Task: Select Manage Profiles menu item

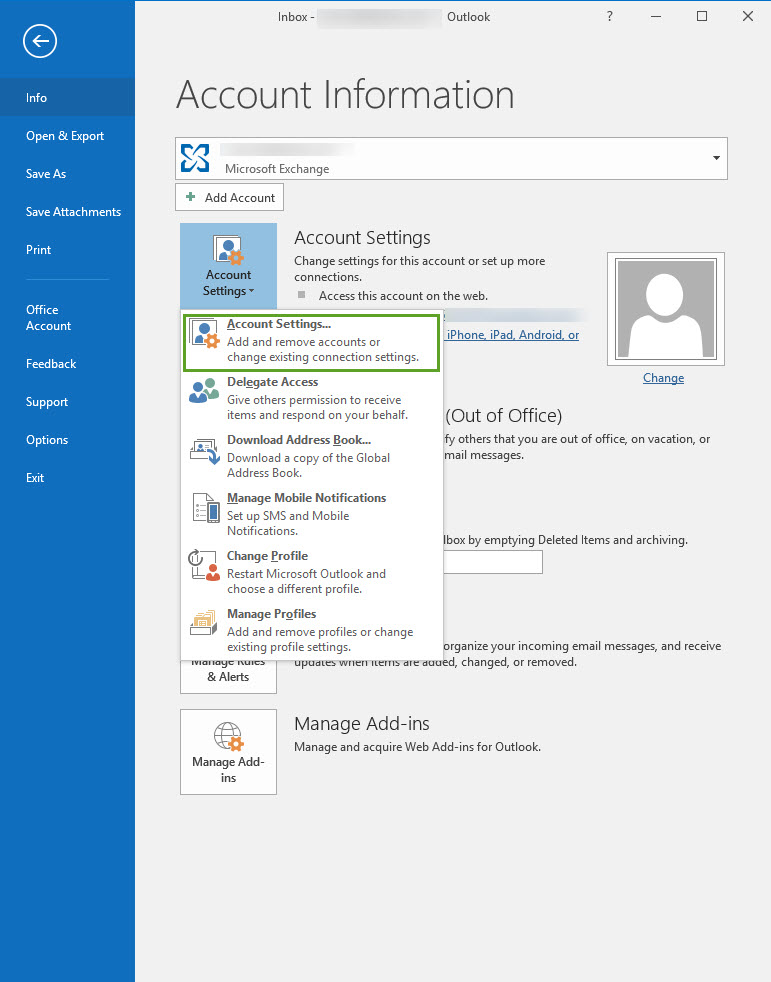Action: (312, 633)
